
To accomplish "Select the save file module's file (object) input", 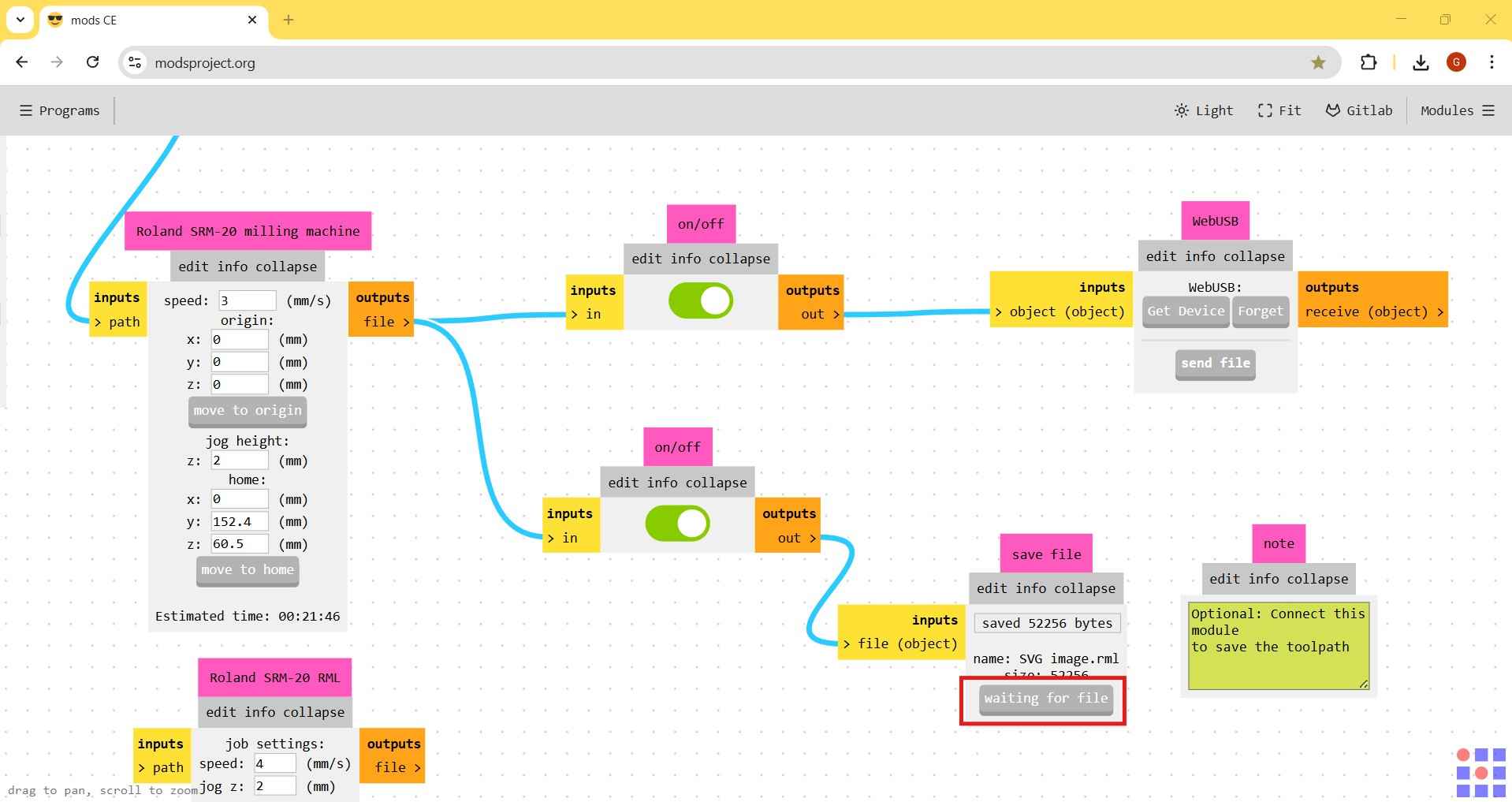I will coord(900,643).
